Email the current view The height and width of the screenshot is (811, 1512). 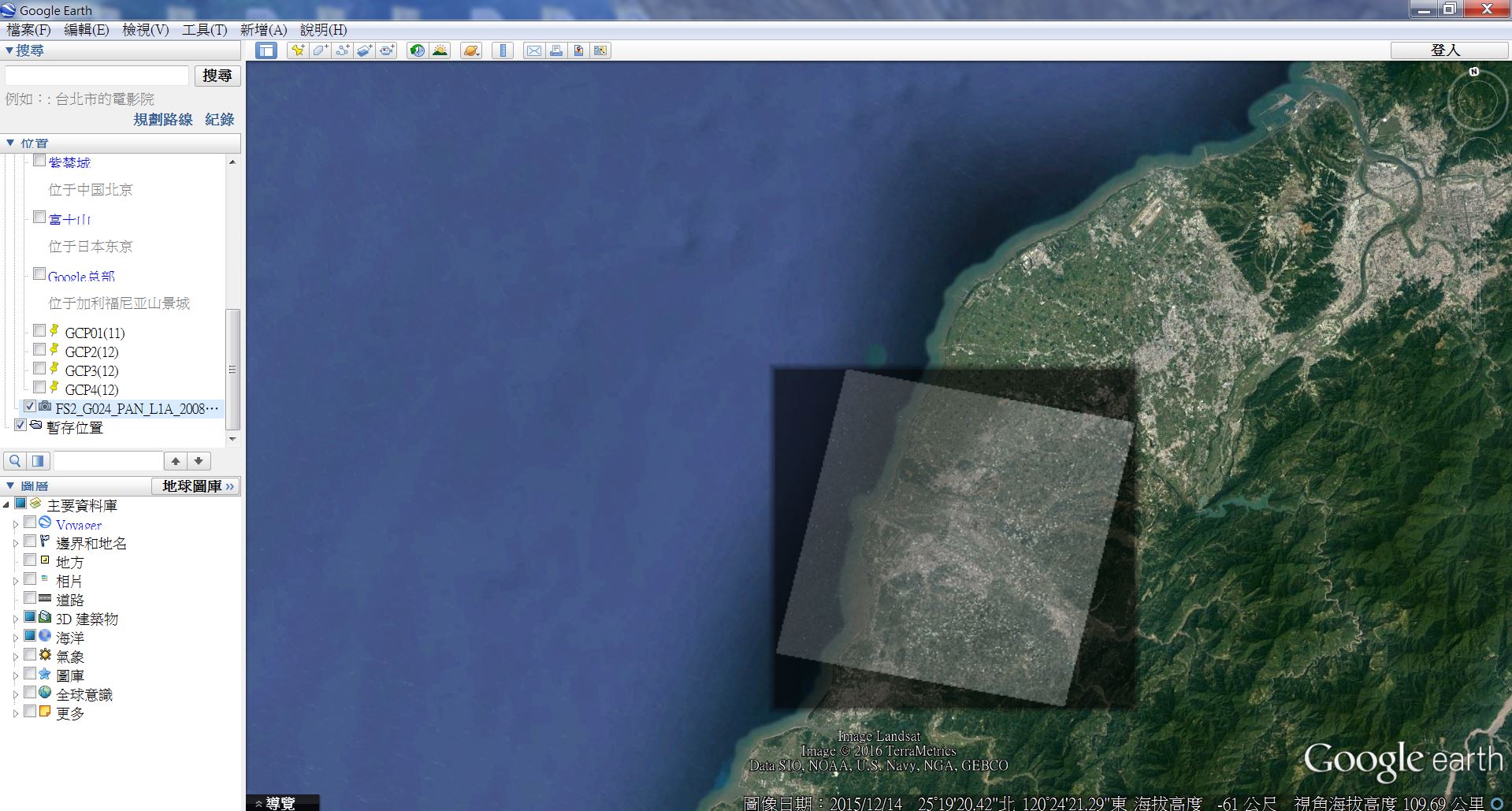(534, 50)
